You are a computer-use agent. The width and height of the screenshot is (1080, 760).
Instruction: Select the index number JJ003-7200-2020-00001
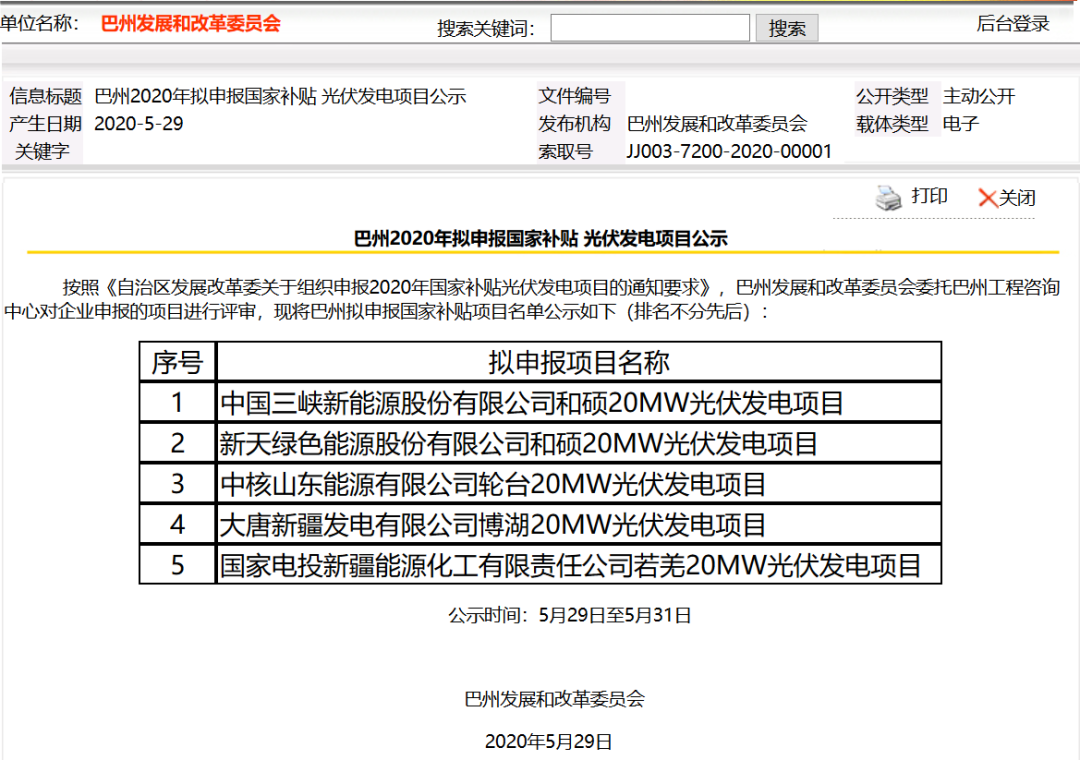point(729,152)
